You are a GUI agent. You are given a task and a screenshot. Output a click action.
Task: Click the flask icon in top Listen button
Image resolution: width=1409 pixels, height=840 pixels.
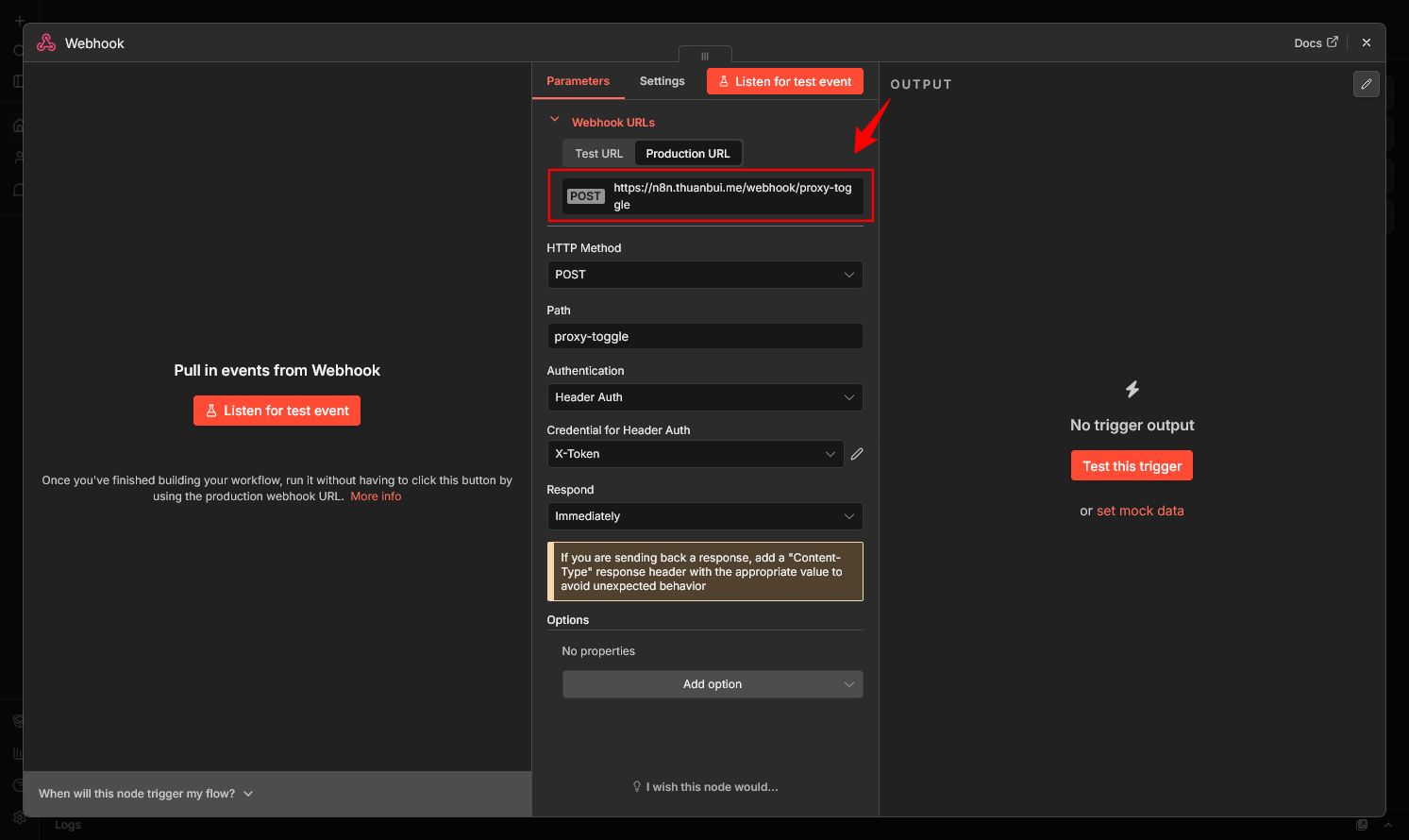(724, 81)
